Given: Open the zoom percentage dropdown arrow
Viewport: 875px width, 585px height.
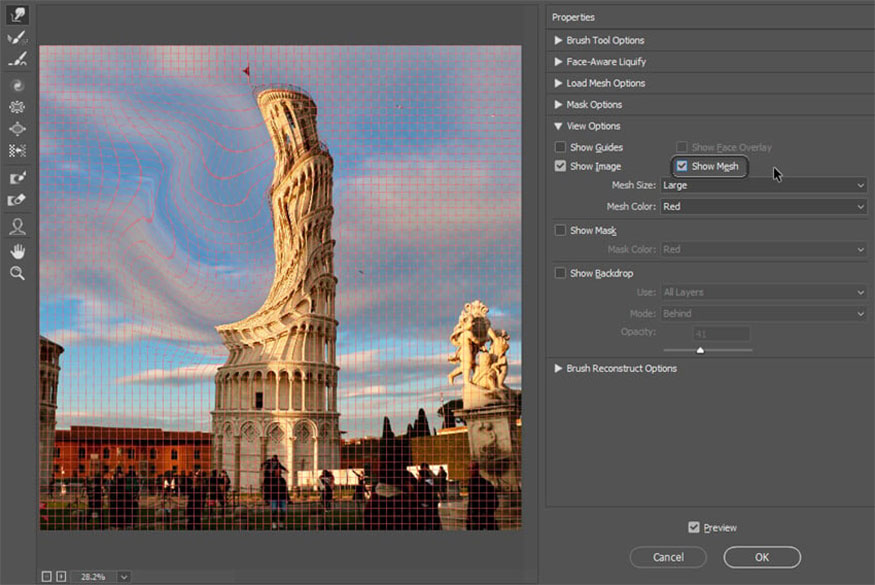Looking at the screenshot, I should [x=124, y=576].
